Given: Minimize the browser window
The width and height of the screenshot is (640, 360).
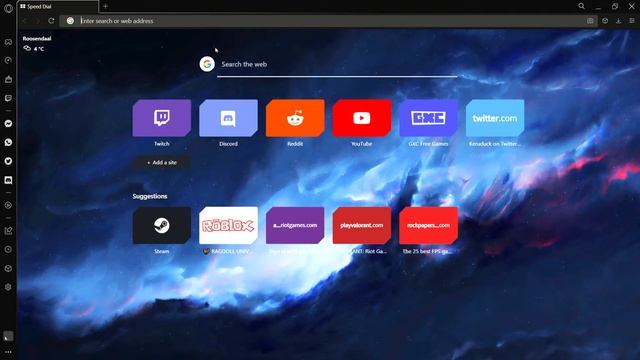Looking at the screenshot, I should point(598,7).
